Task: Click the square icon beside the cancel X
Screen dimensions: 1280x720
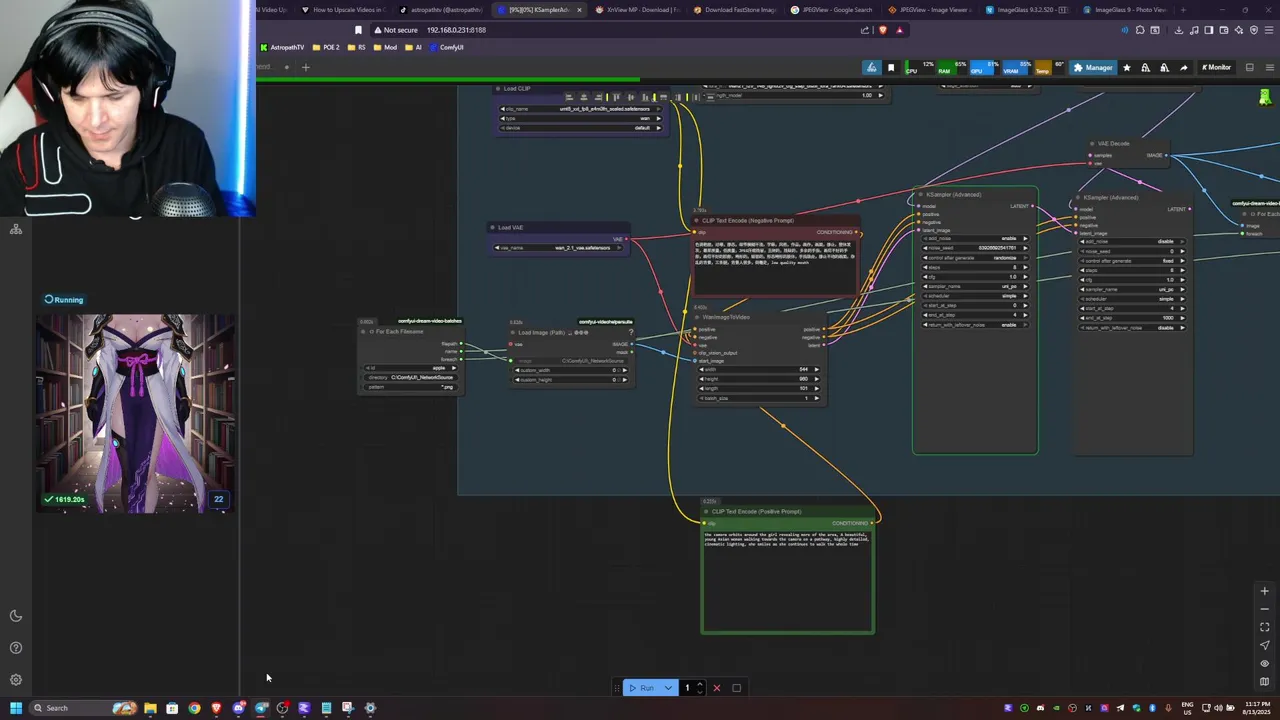Action: click(x=737, y=688)
